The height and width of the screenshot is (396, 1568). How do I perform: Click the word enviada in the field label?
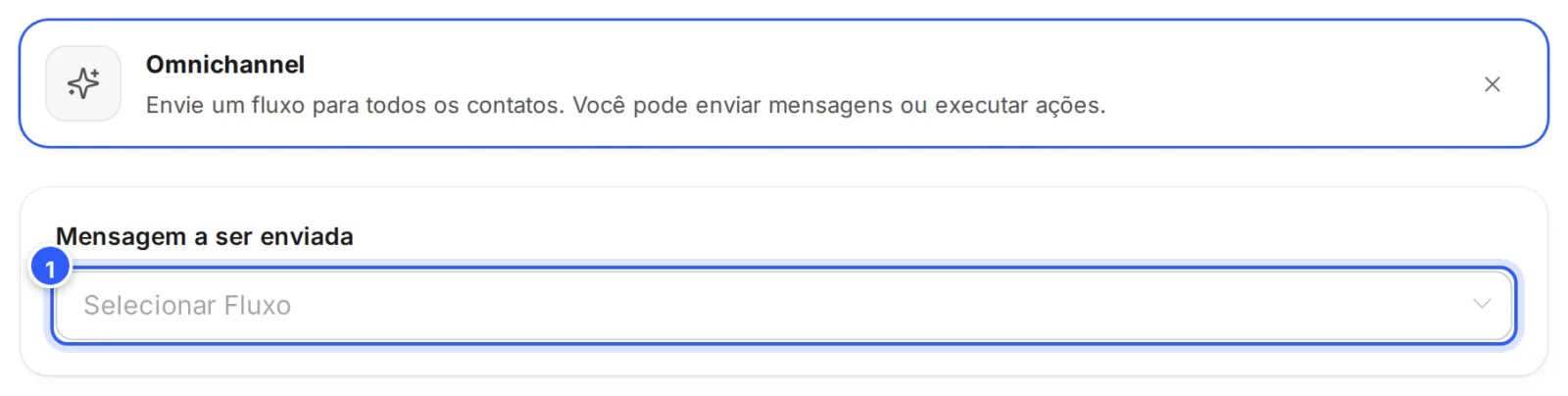point(307,236)
